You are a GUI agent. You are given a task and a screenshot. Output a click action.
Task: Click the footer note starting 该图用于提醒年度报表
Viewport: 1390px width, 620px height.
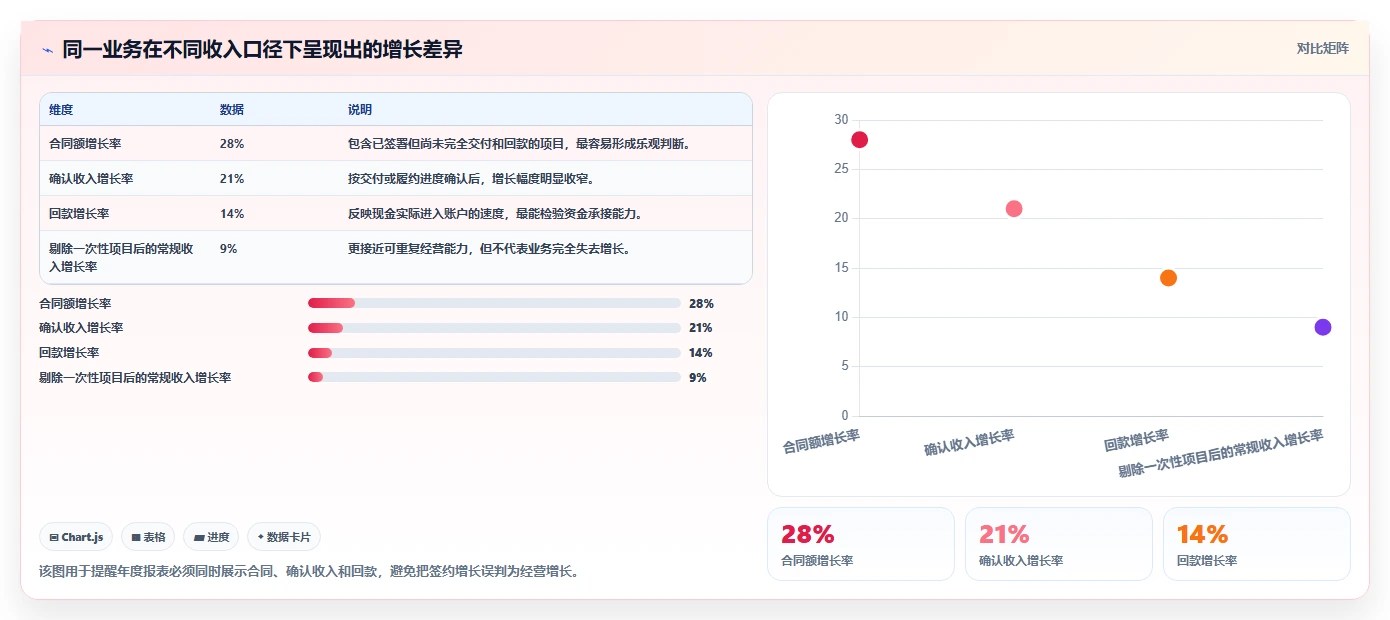pos(308,572)
